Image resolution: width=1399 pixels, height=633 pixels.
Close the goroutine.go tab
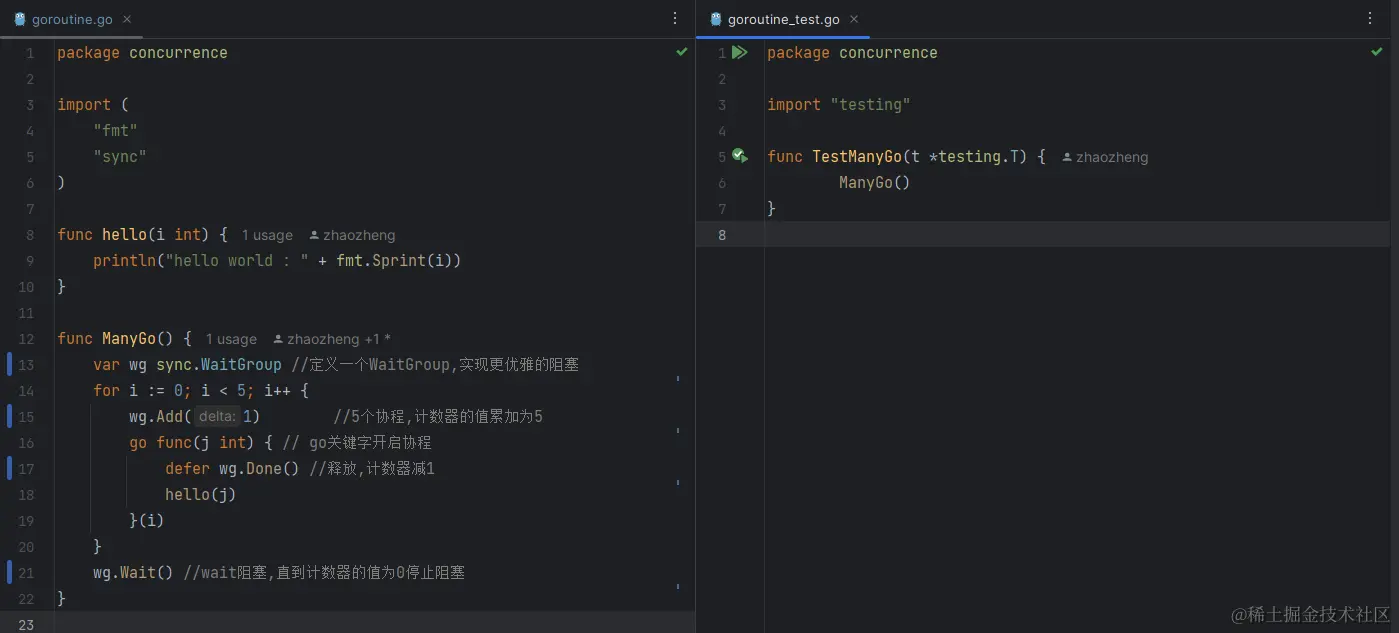click(127, 19)
